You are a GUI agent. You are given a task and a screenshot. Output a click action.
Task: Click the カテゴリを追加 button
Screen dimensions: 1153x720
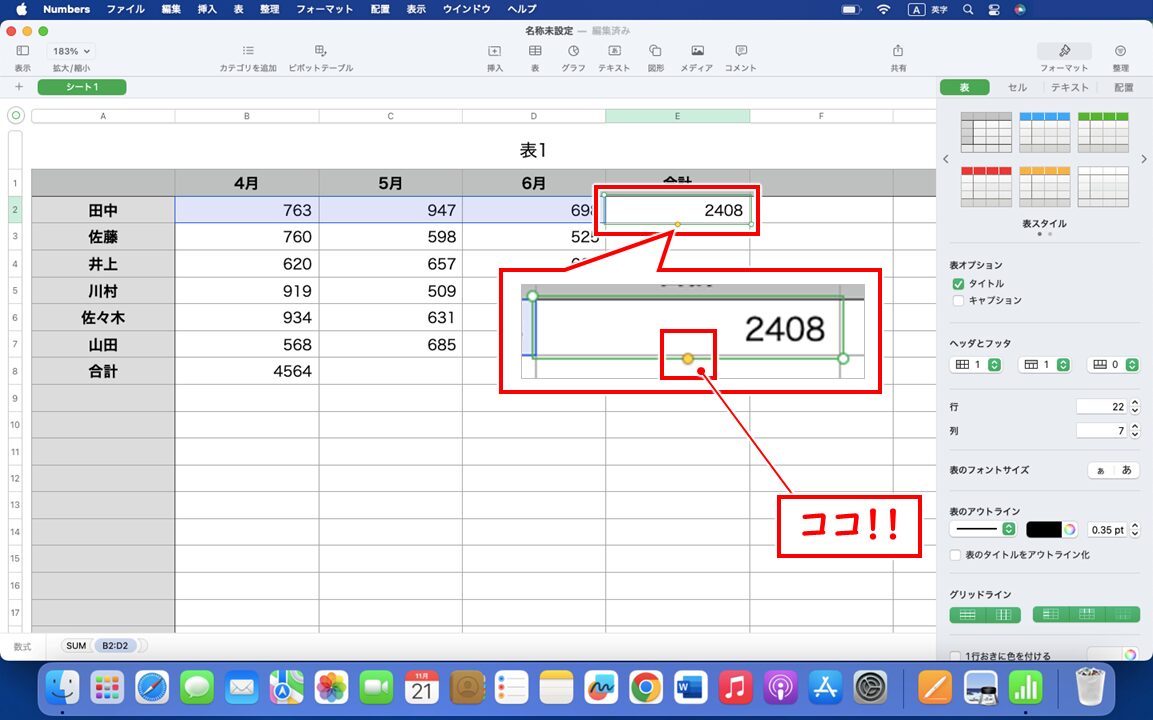click(247, 52)
